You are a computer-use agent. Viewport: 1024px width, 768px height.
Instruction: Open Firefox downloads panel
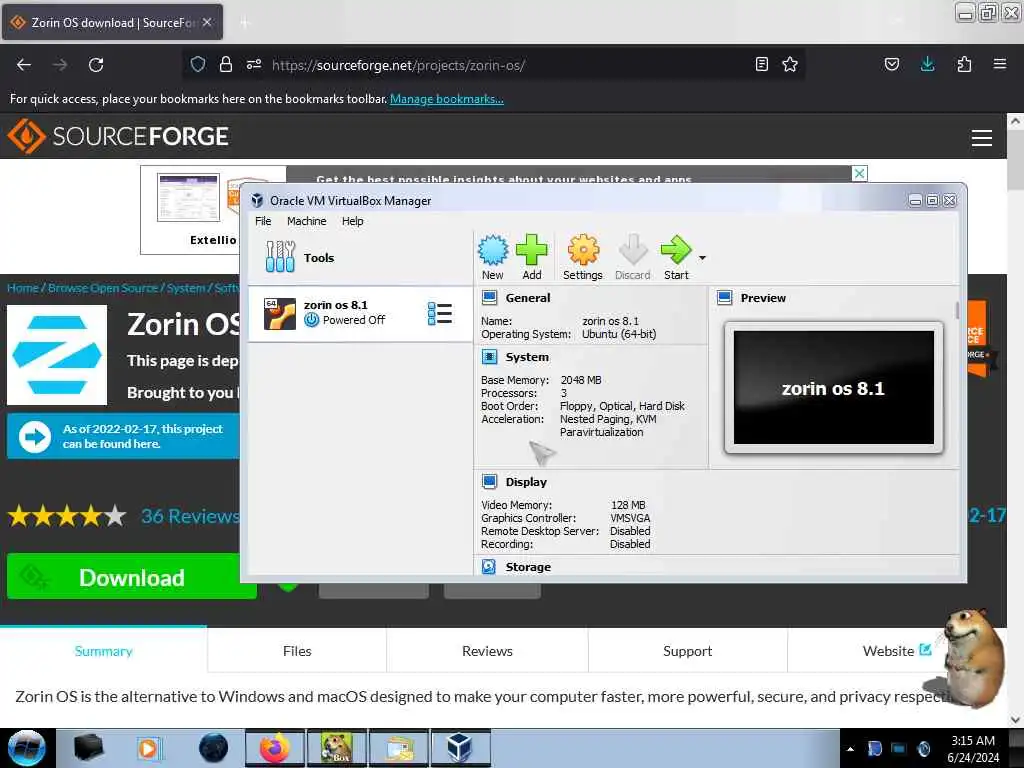coord(927,64)
